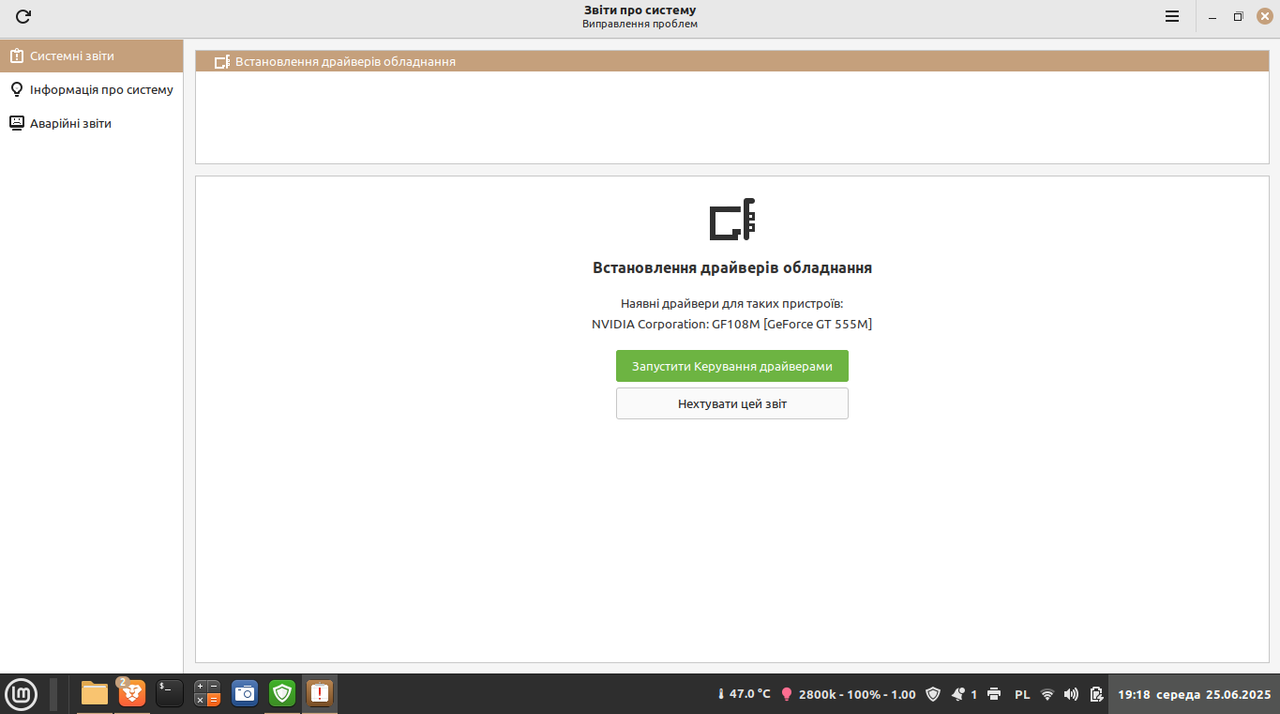Open the Linux Mint start menu
This screenshot has width=1280, height=714.
(22, 692)
